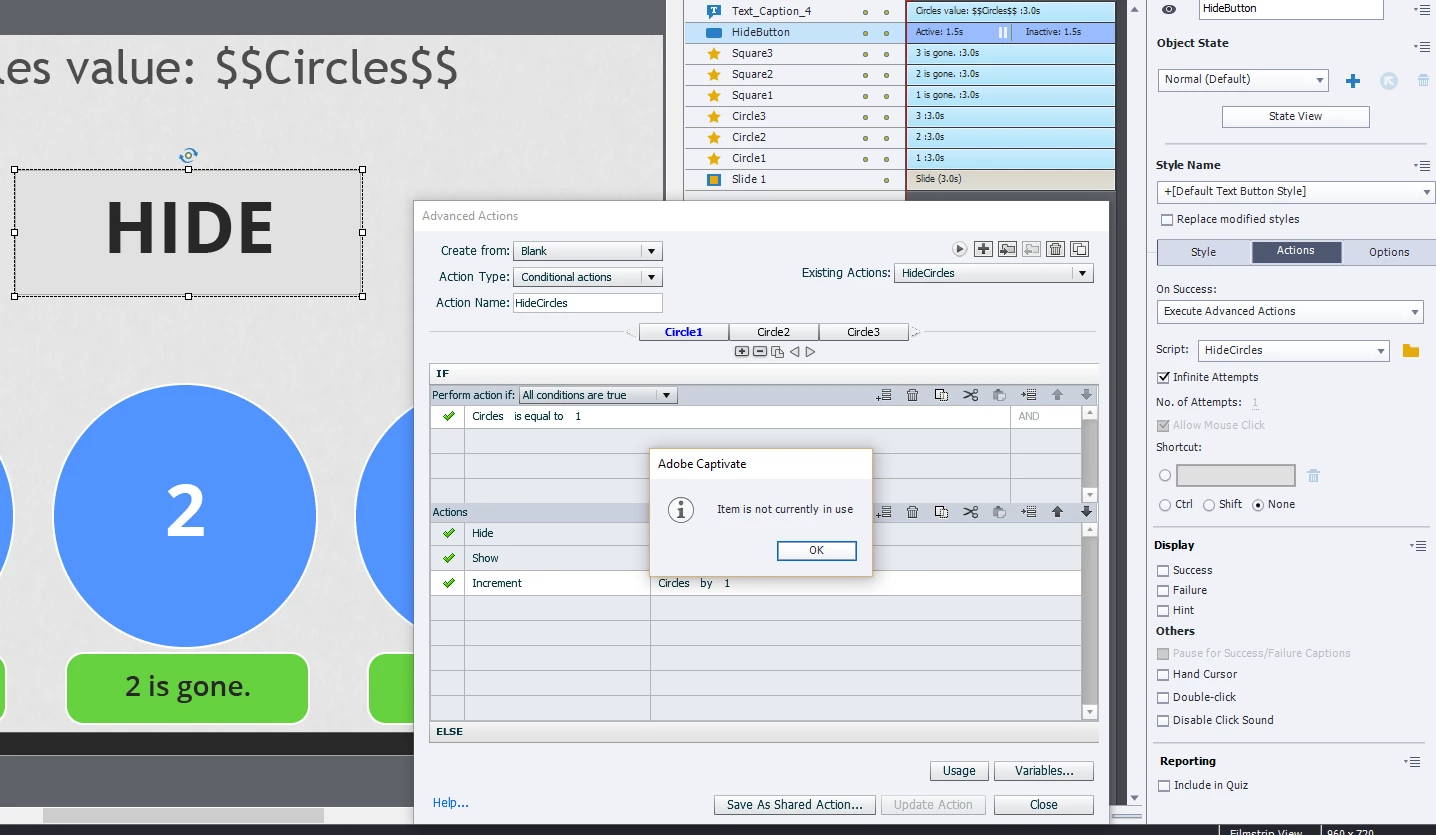The height and width of the screenshot is (835, 1436).
Task: Click the Import shared action icon
Action: 1007,249
